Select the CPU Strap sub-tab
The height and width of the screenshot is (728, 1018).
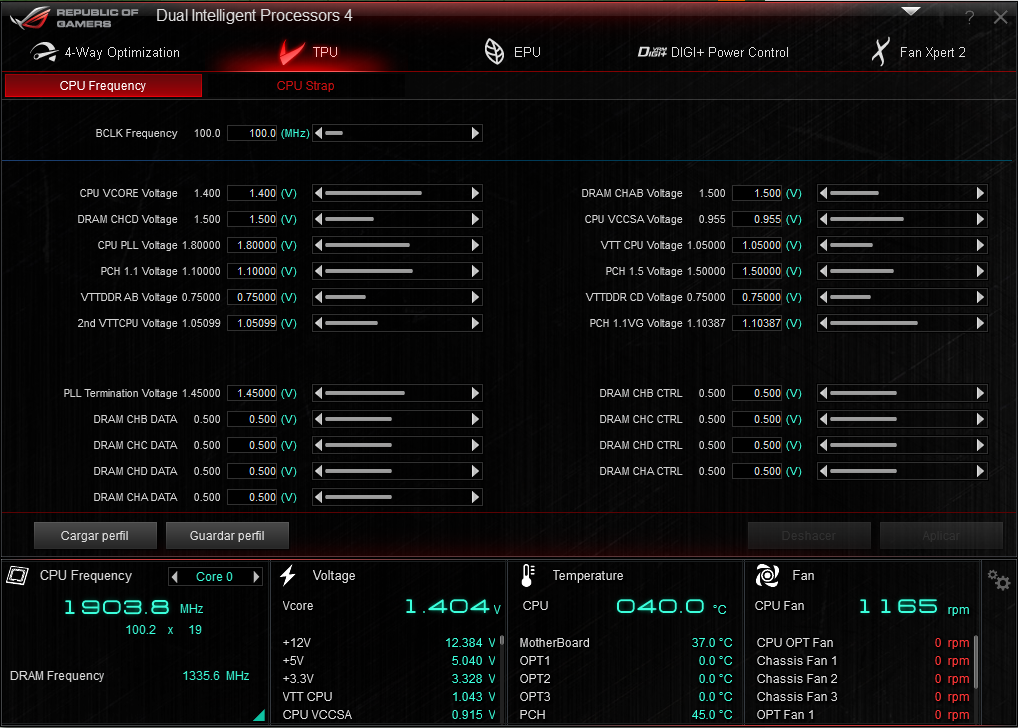tap(305, 86)
